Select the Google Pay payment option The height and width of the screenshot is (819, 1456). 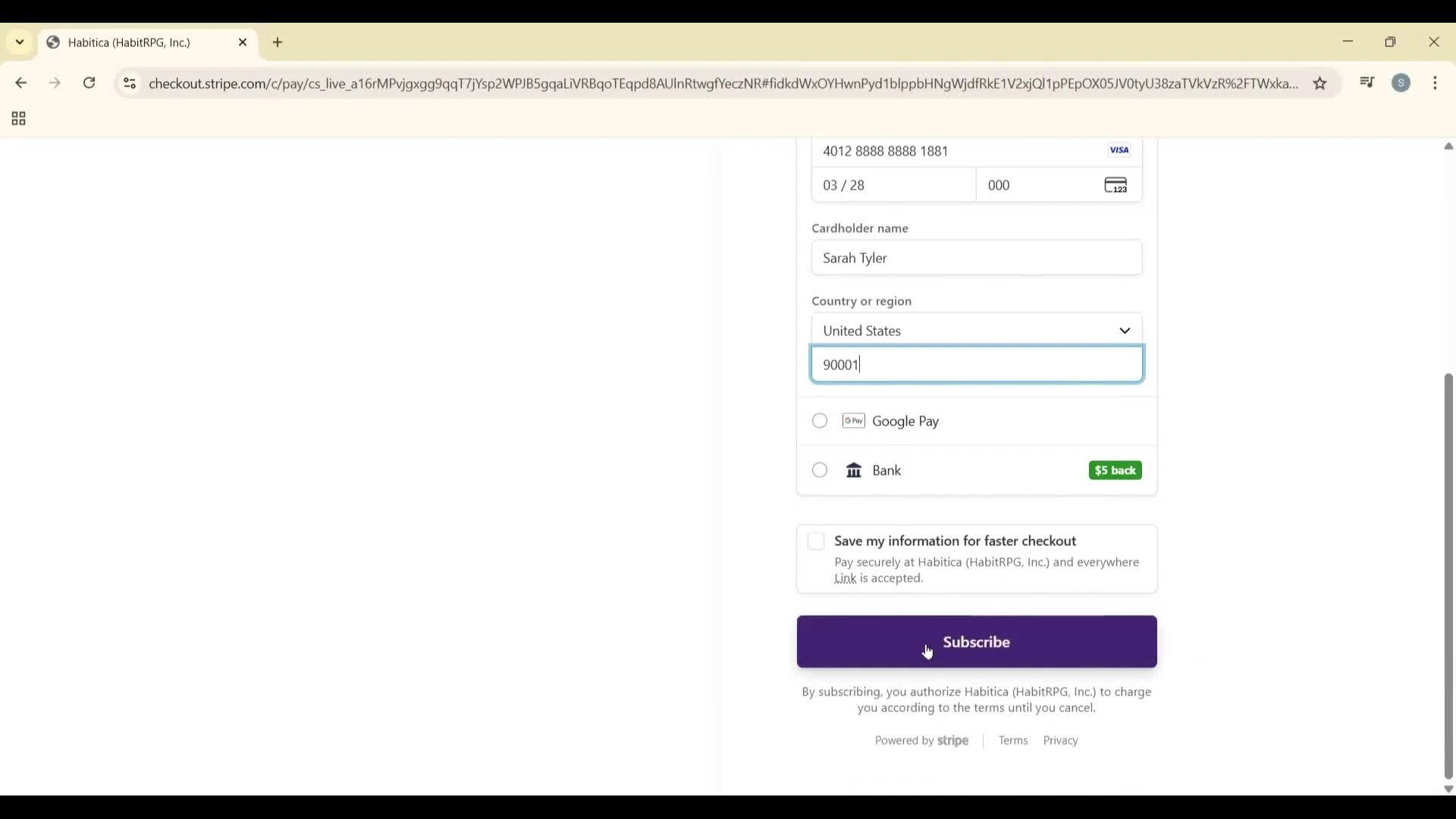(x=819, y=420)
